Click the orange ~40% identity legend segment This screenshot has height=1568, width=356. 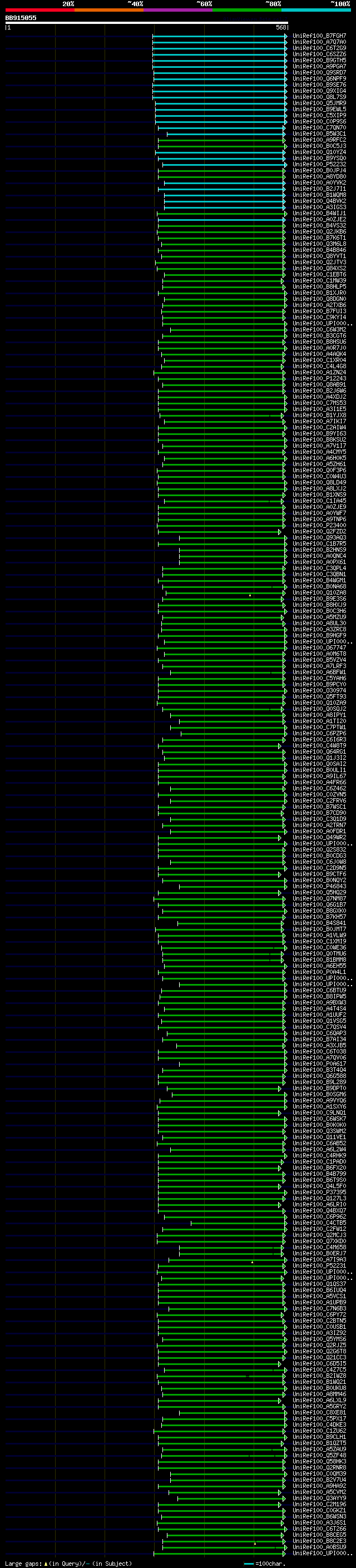coord(109,10)
